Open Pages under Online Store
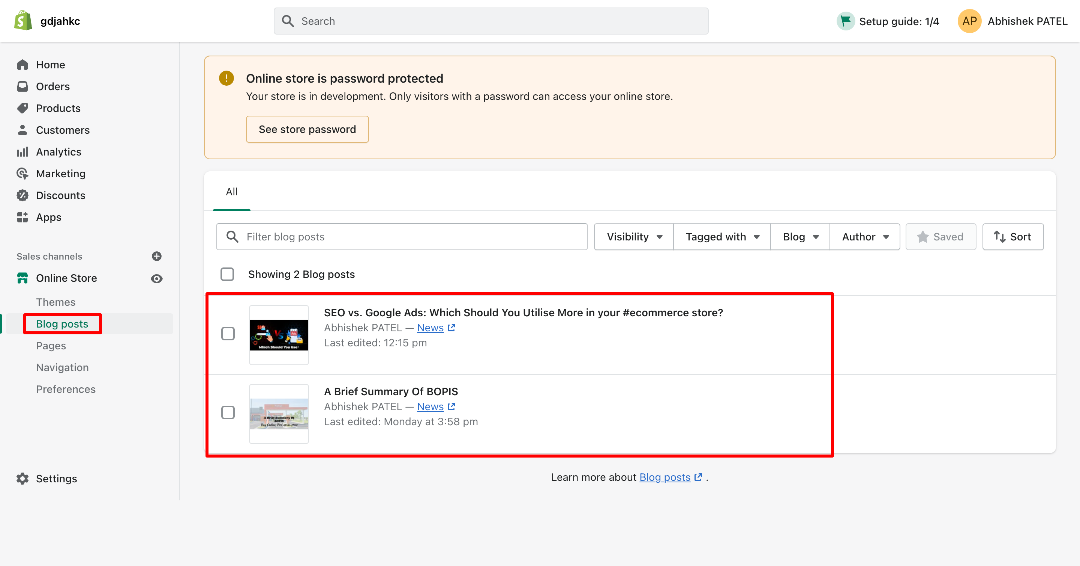Viewport: 1080px width, 566px height. click(x=51, y=346)
